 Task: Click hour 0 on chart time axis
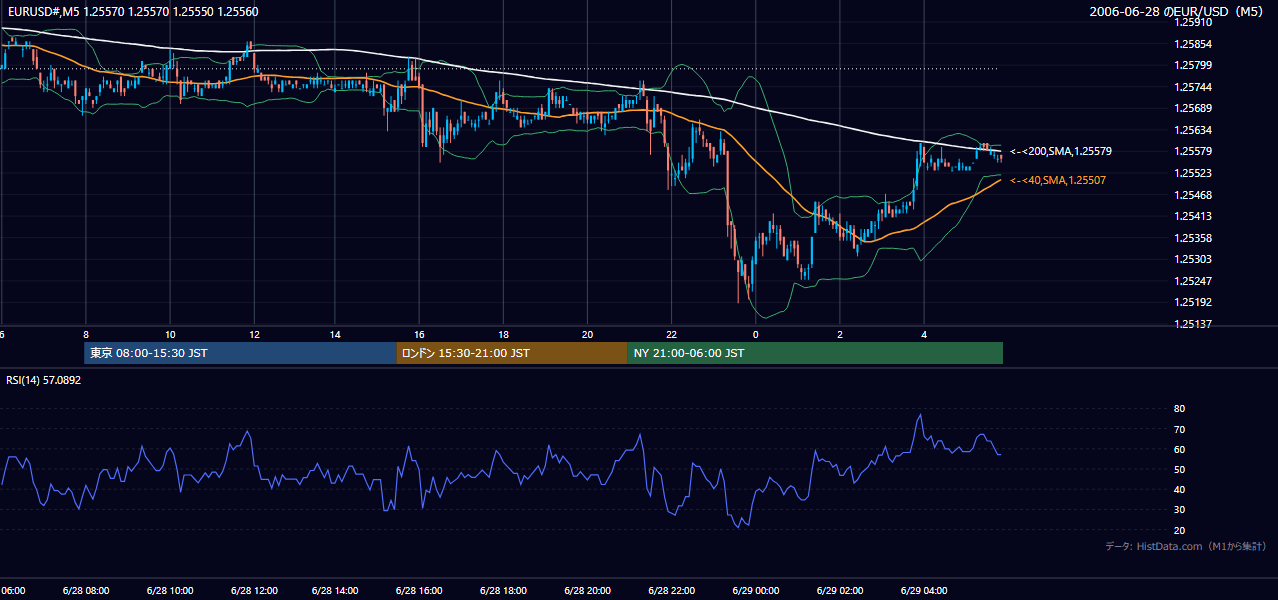click(x=756, y=334)
